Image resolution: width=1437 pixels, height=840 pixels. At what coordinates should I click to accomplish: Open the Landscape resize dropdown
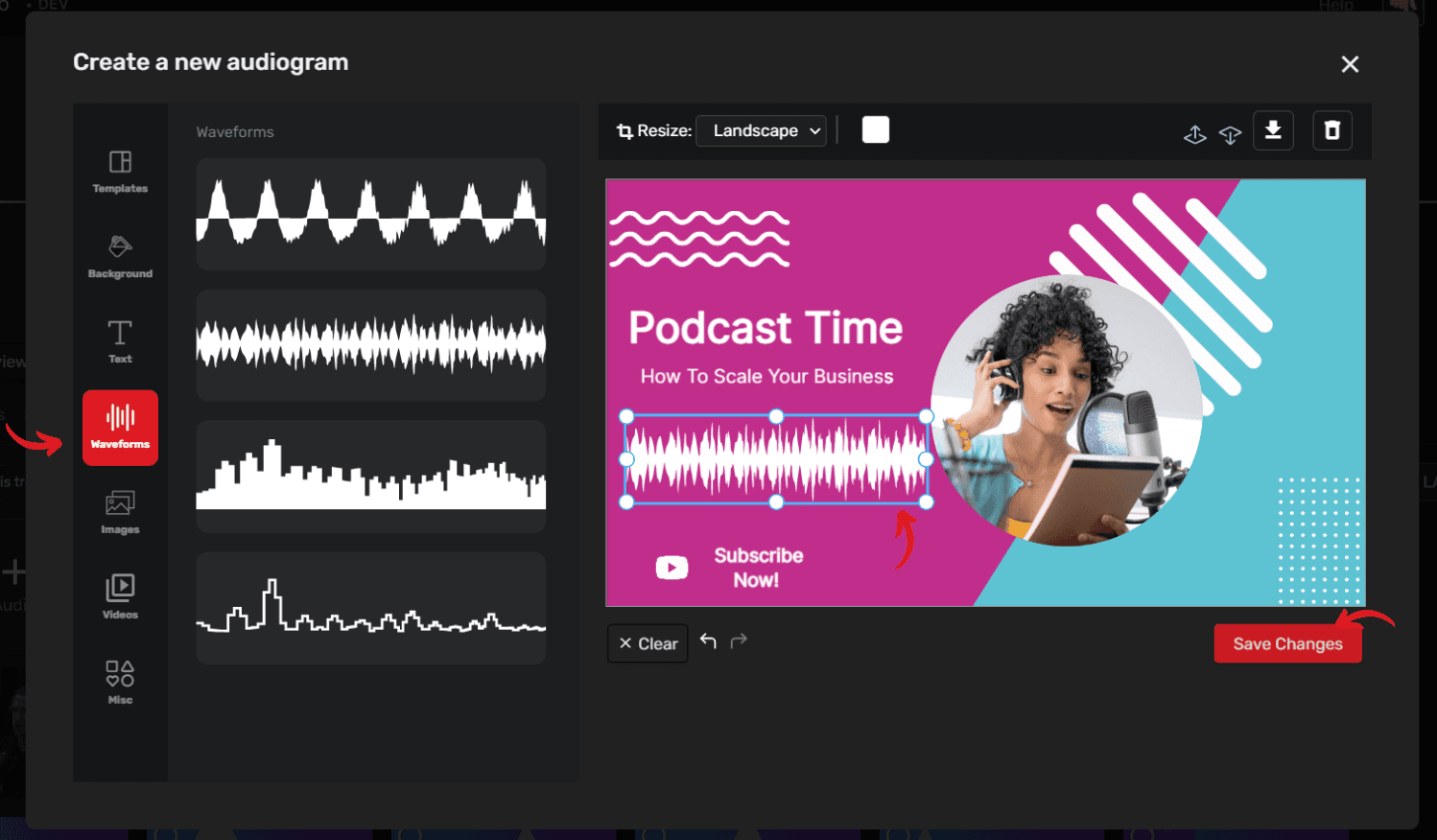(761, 130)
